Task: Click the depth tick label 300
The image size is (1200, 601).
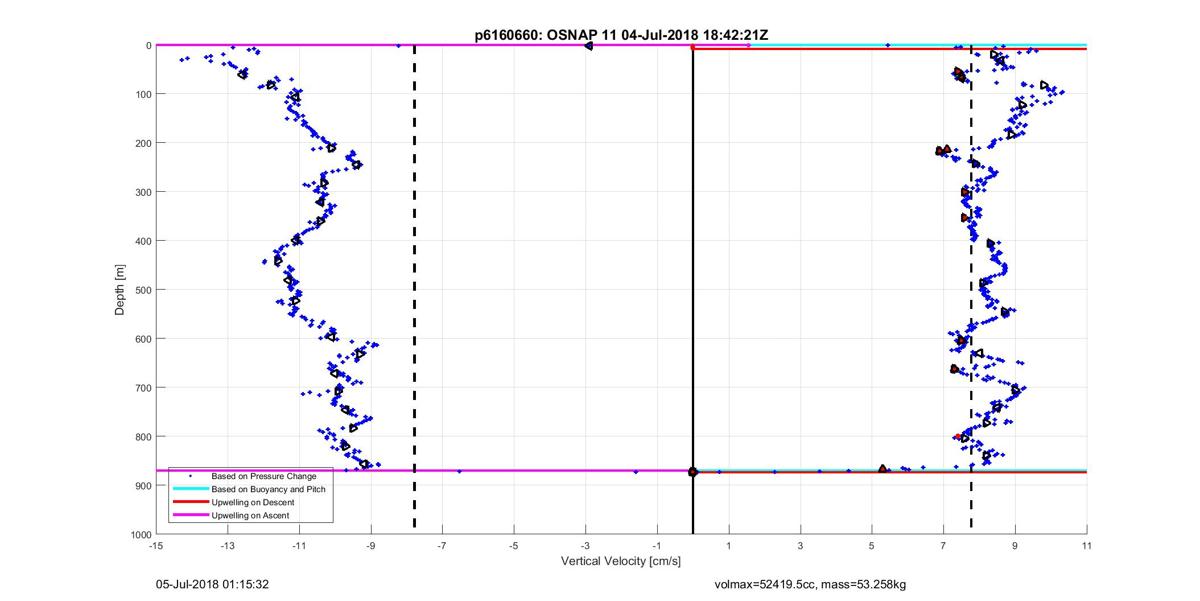Action: [142, 192]
